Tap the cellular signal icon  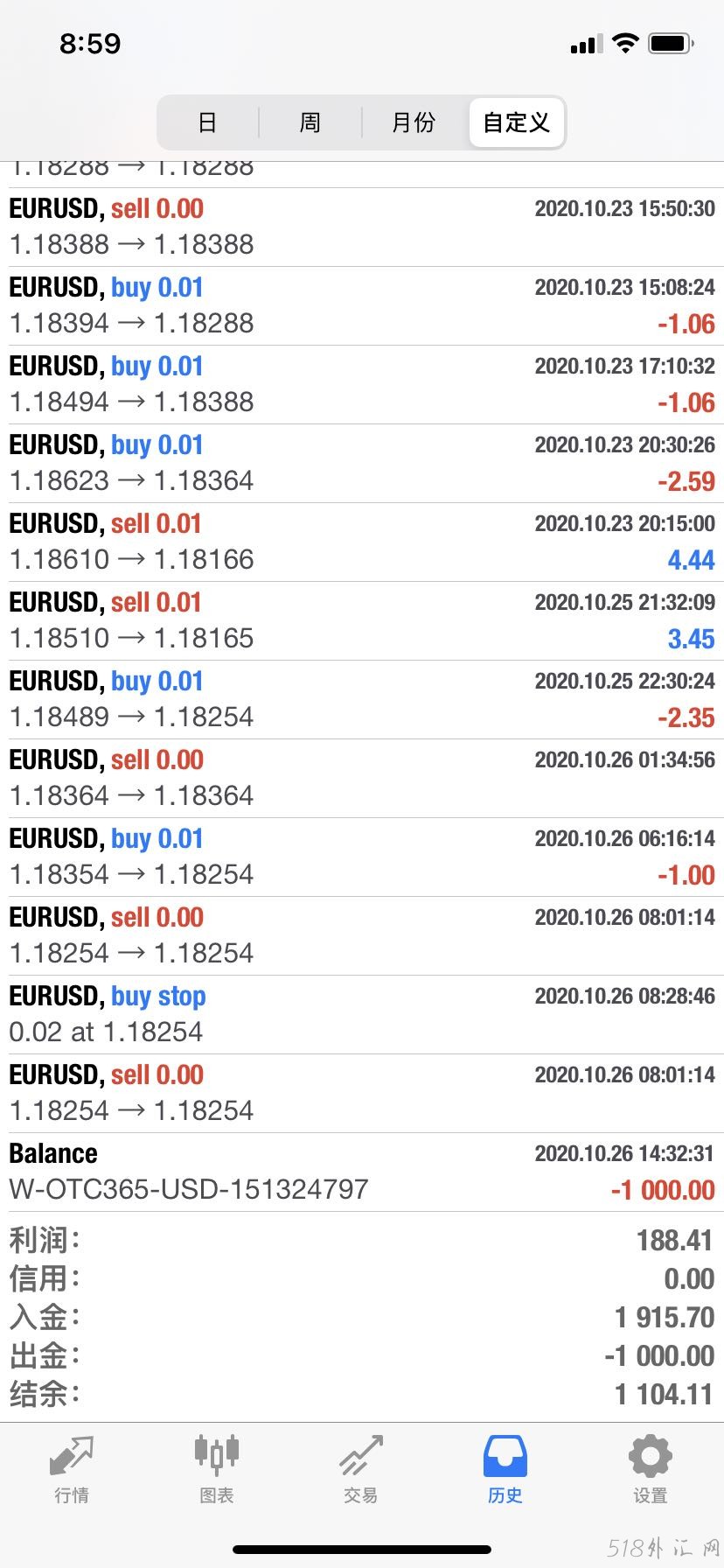pos(586,45)
